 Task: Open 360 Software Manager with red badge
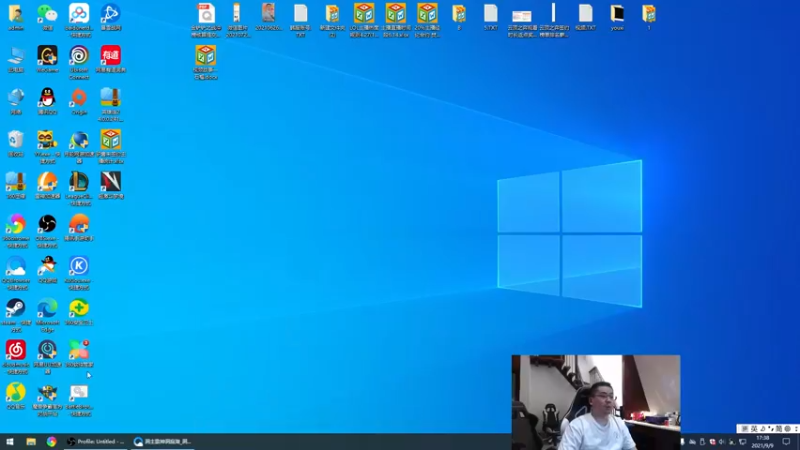pos(79,354)
